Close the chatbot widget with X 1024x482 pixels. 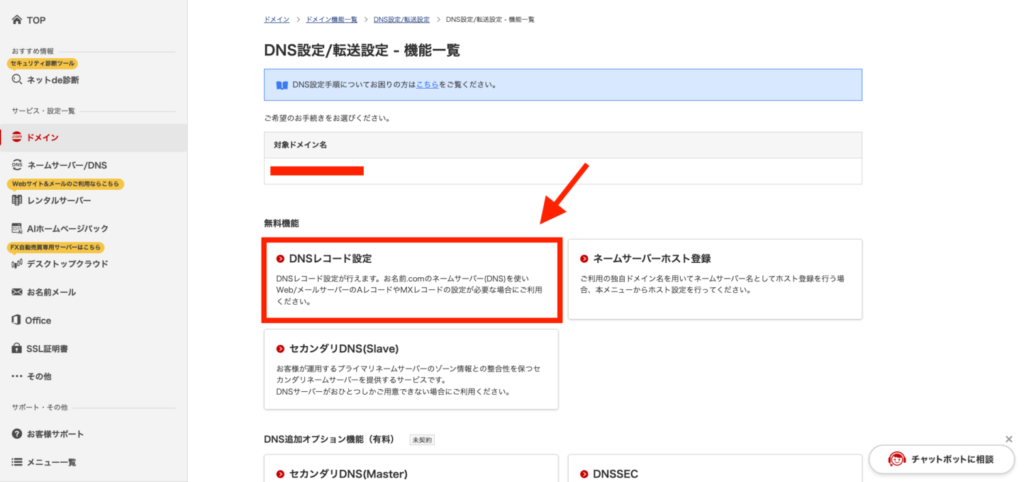1008,439
